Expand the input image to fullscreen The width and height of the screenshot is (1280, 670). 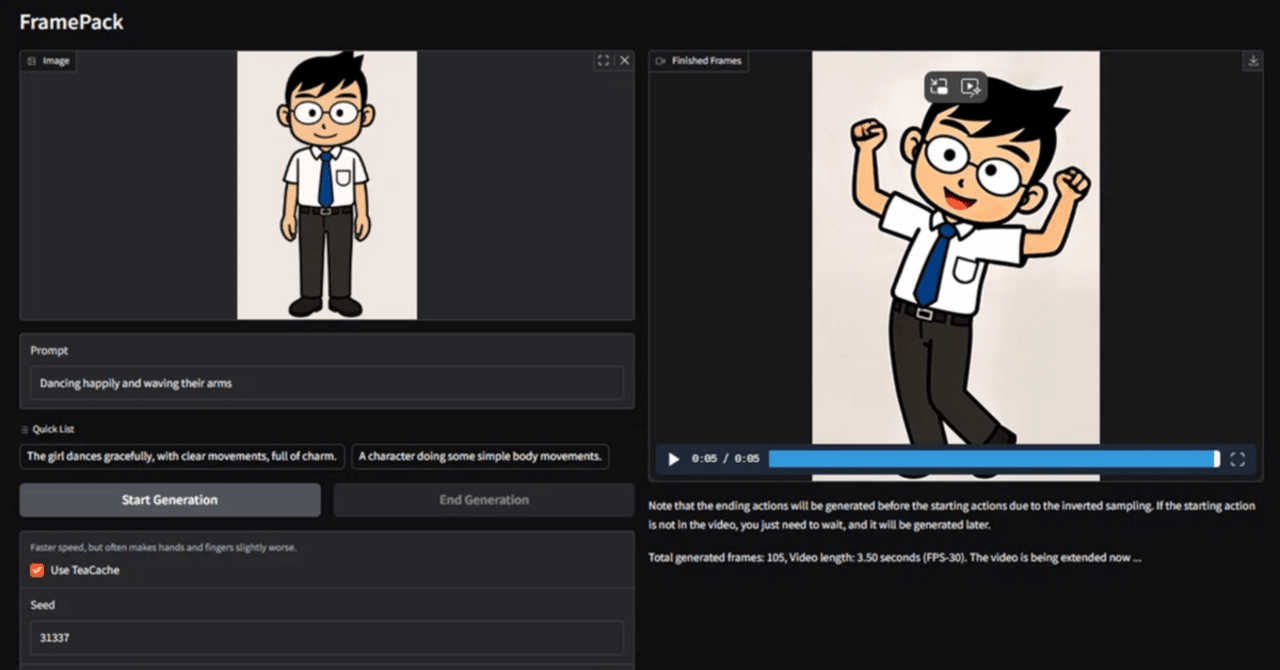click(x=603, y=61)
